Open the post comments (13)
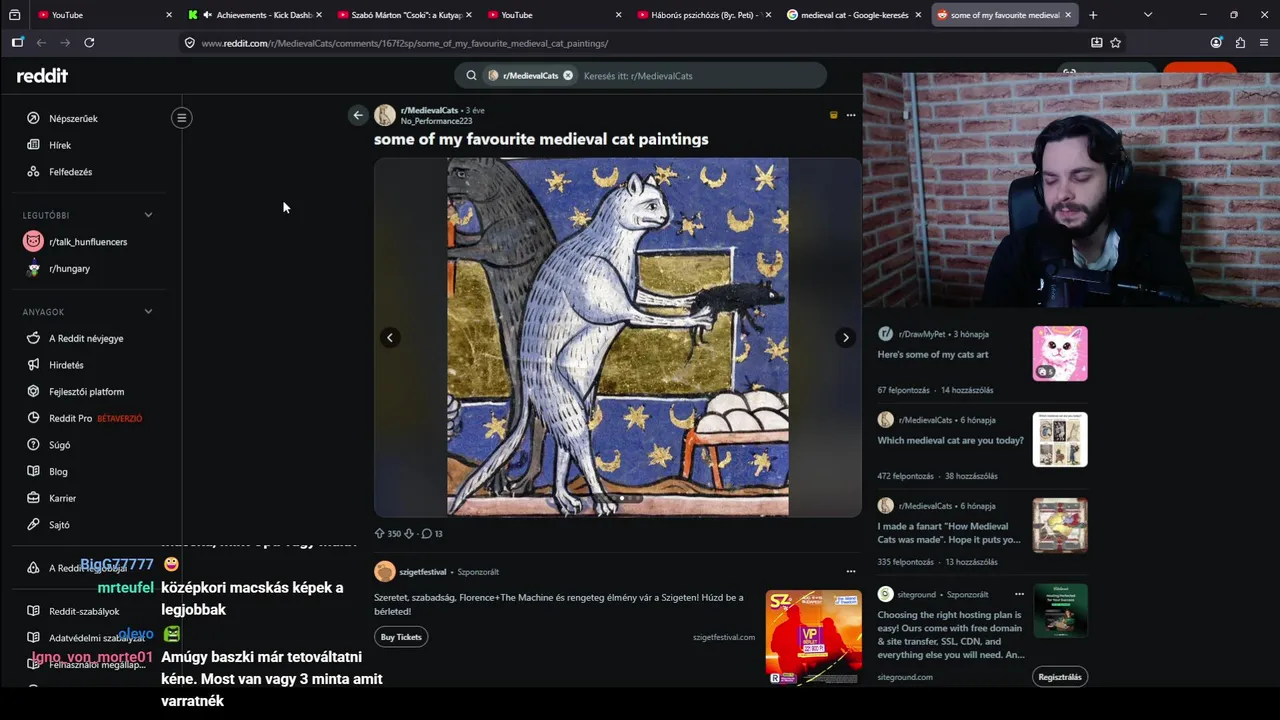The width and height of the screenshot is (1280, 720). coord(432,534)
